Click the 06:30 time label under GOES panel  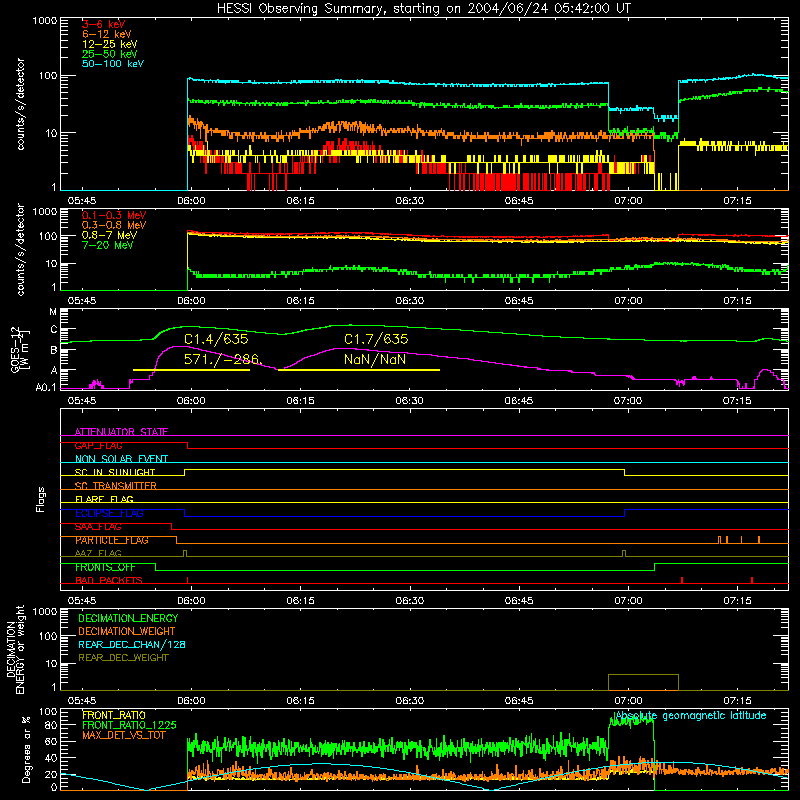(409, 401)
